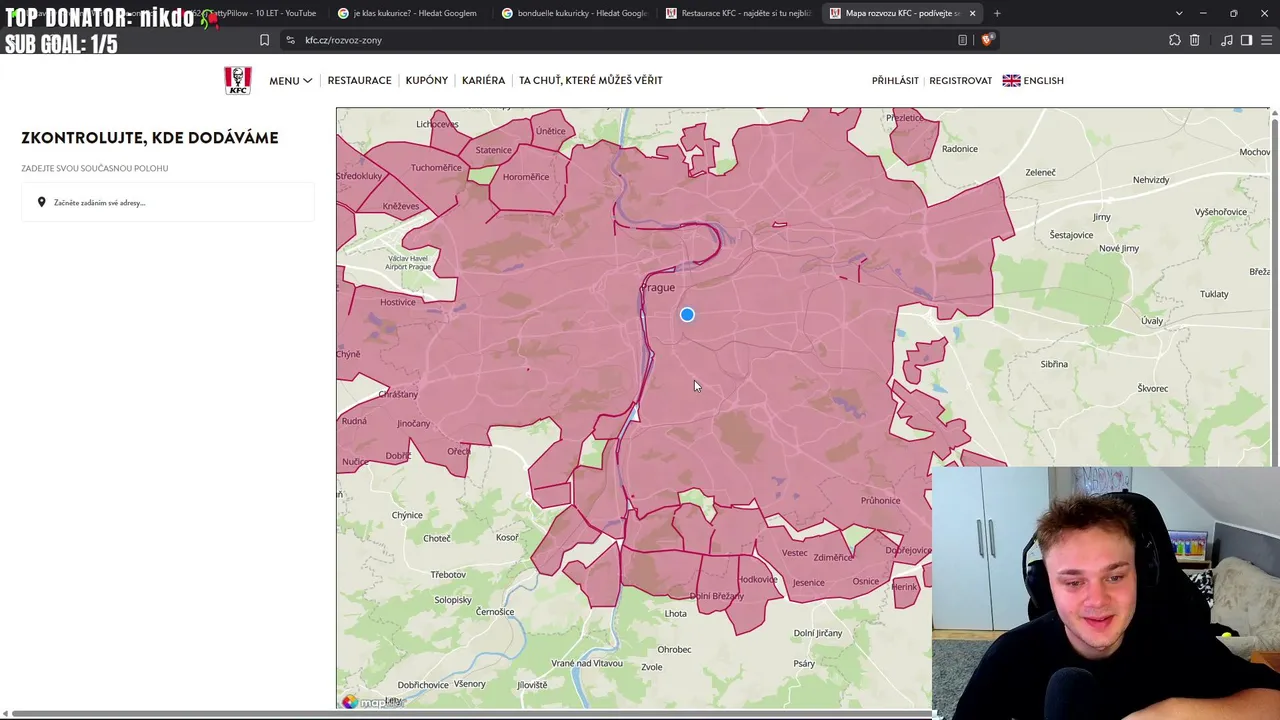Open a new browser tab
Viewport: 1280px width, 720px height.
(x=997, y=13)
